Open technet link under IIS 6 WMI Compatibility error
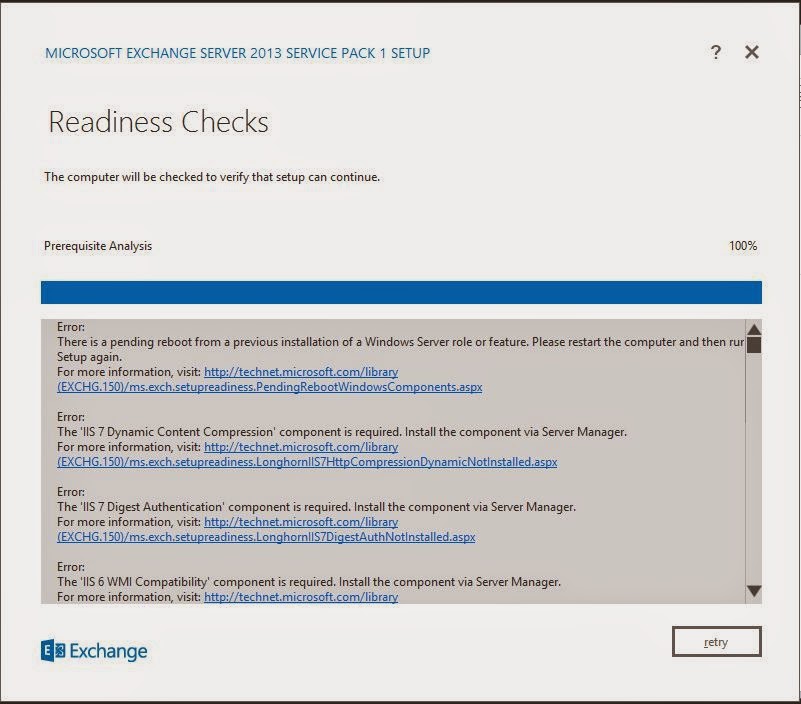The image size is (801, 704). pyautogui.click(x=301, y=597)
